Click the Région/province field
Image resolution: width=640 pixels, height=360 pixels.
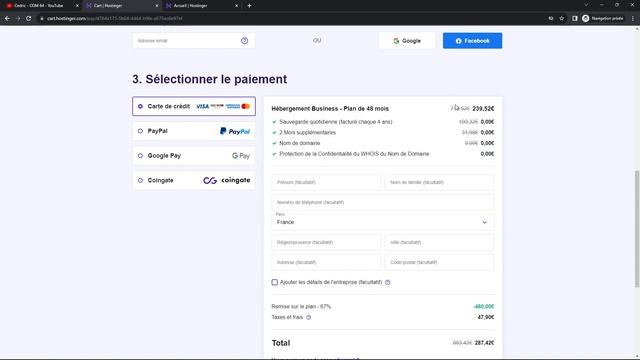326,242
